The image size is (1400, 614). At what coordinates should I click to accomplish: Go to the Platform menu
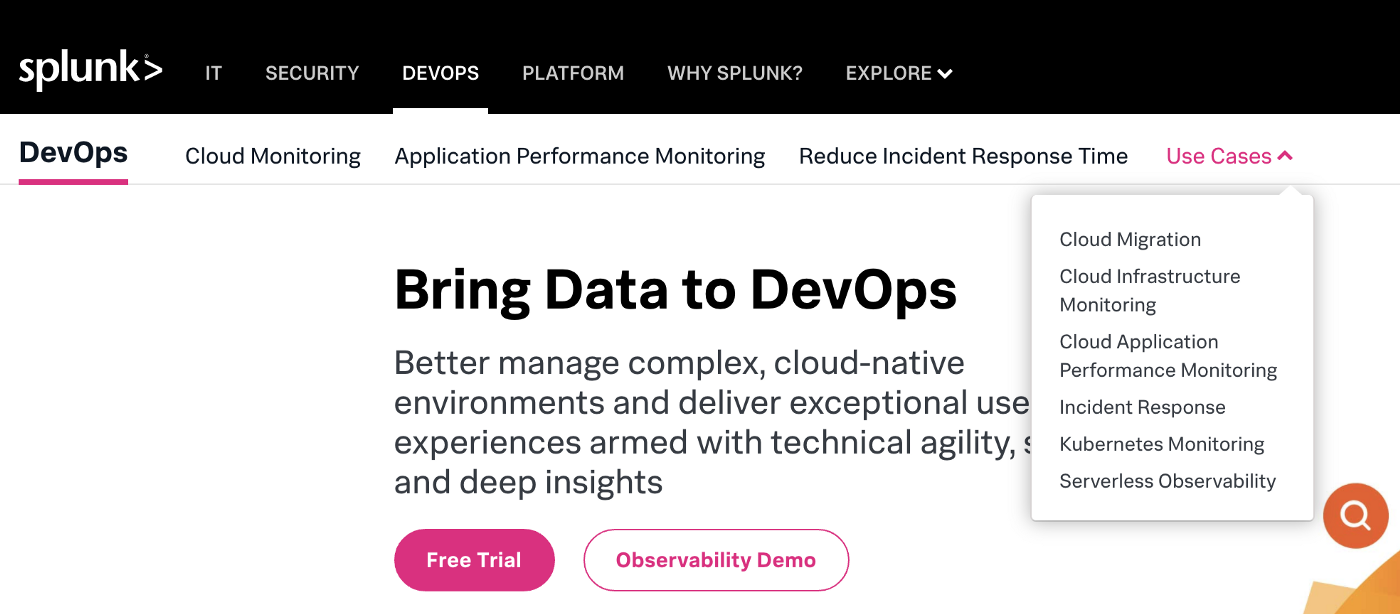[573, 73]
